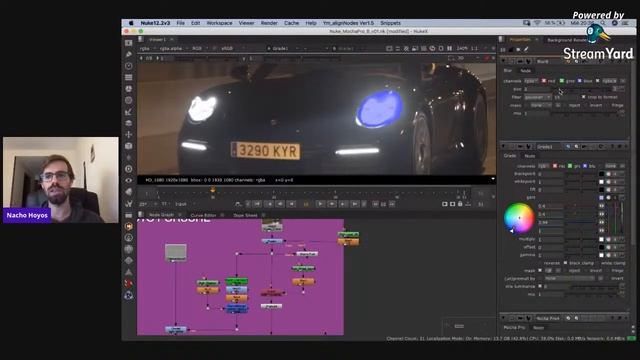Jump to the last frame
640x360 pixels.
pos(355,204)
